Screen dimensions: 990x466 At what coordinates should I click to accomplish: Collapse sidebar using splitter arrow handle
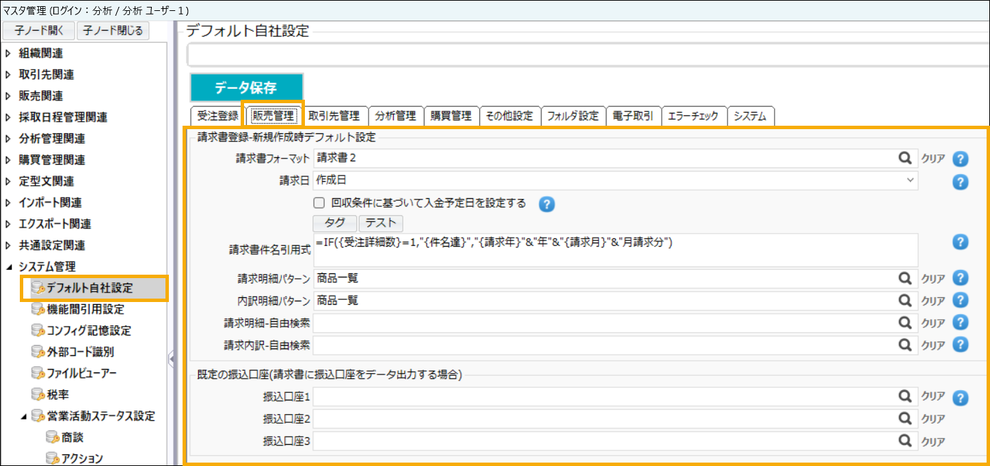coord(171,359)
